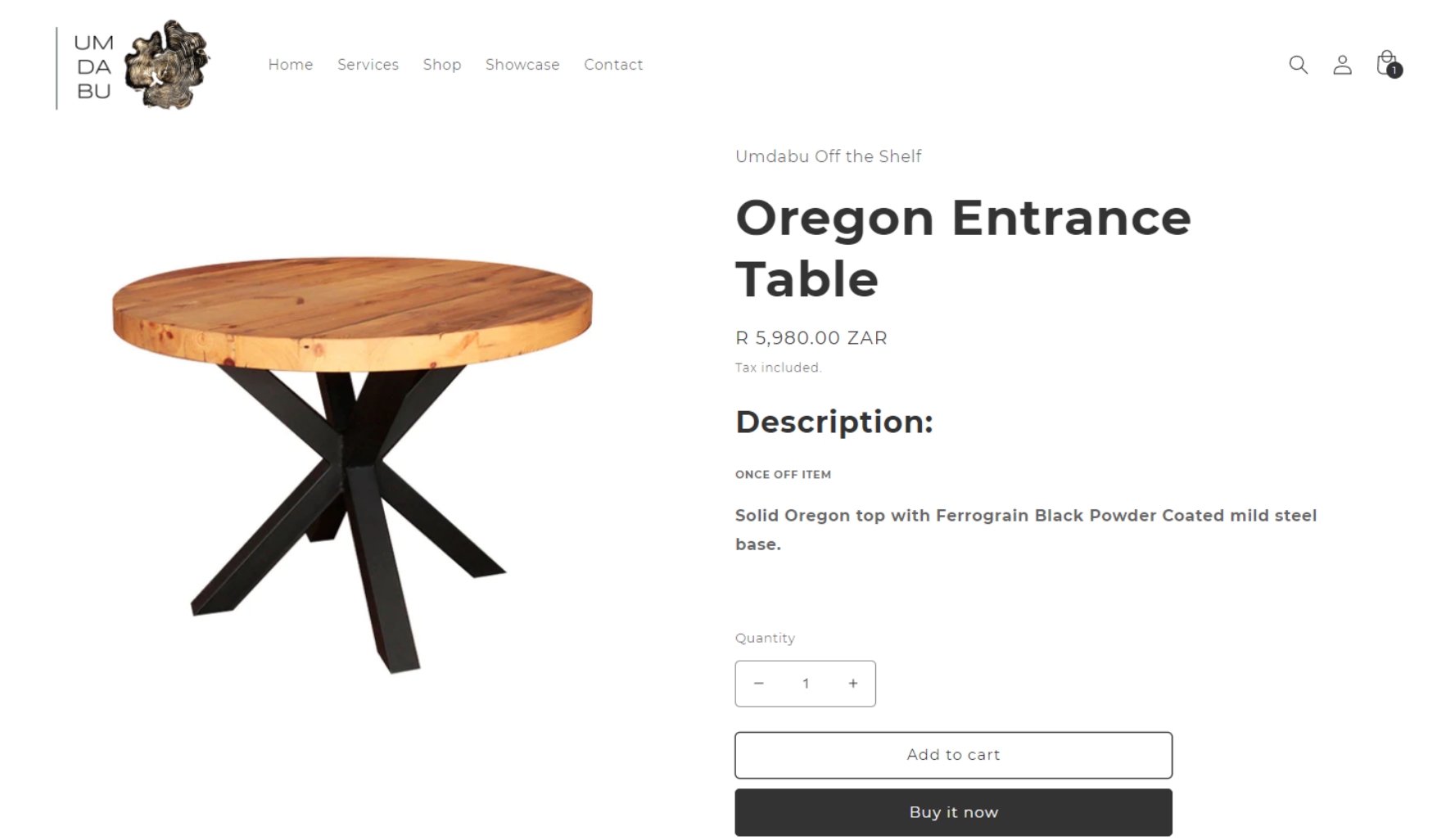Open the search icon in header
Image resolution: width=1446 pixels, height=840 pixels.
coord(1298,65)
